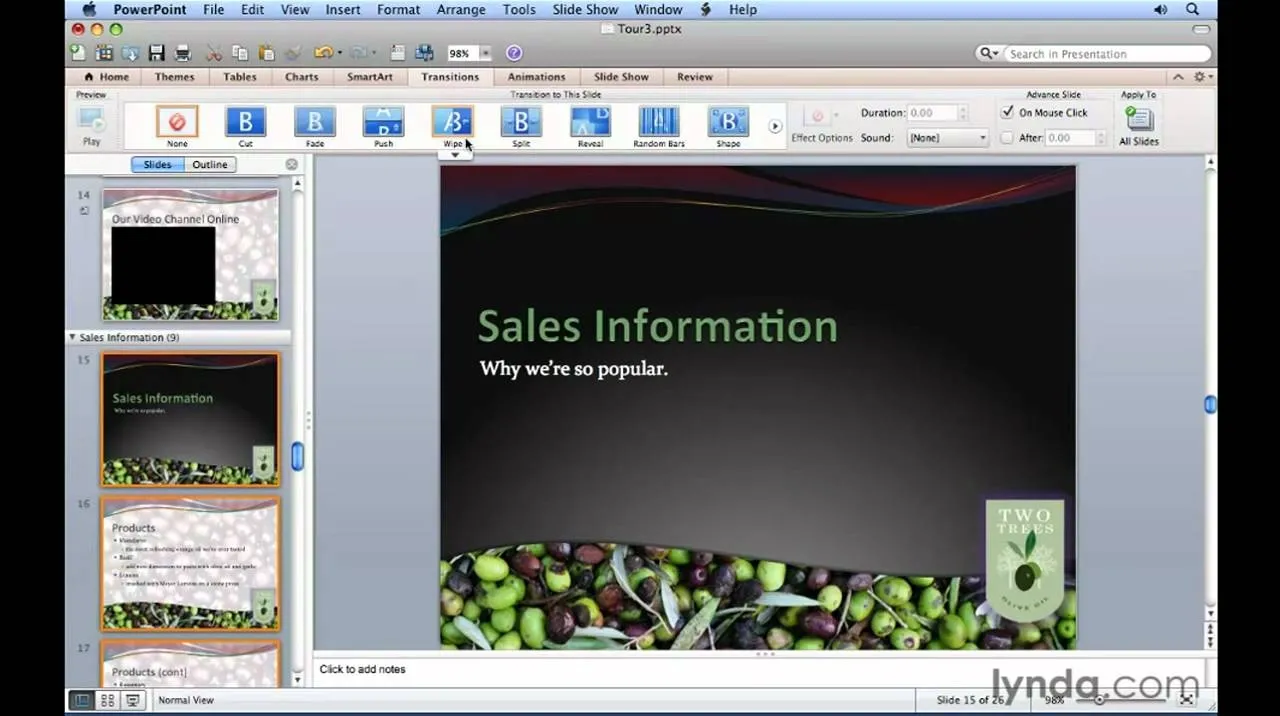Click in the Duration field
Viewport: 1280px width, 716px height.
(932, 113)
